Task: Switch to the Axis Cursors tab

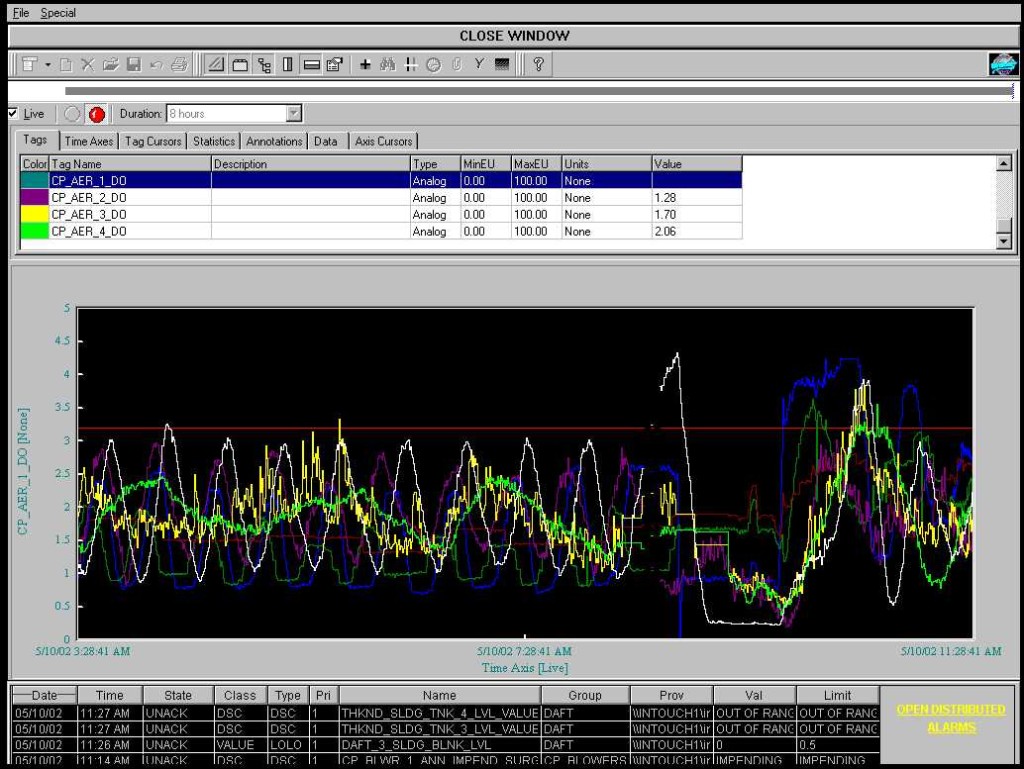Action: (383, 141)
